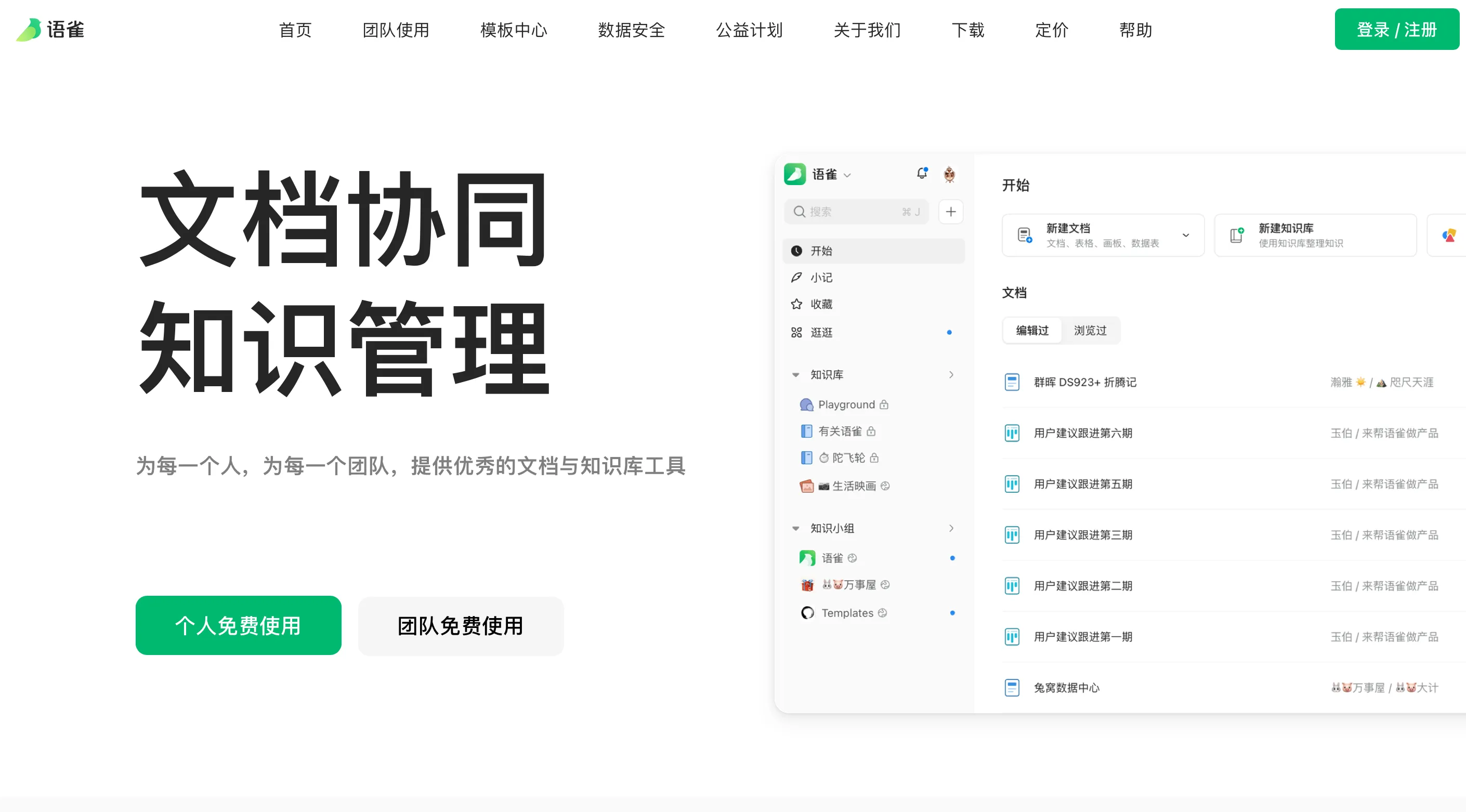This screenshot has height=812, width=1466.
Task: Click the Yuque bird logo in header
Action: click(29, 30)
